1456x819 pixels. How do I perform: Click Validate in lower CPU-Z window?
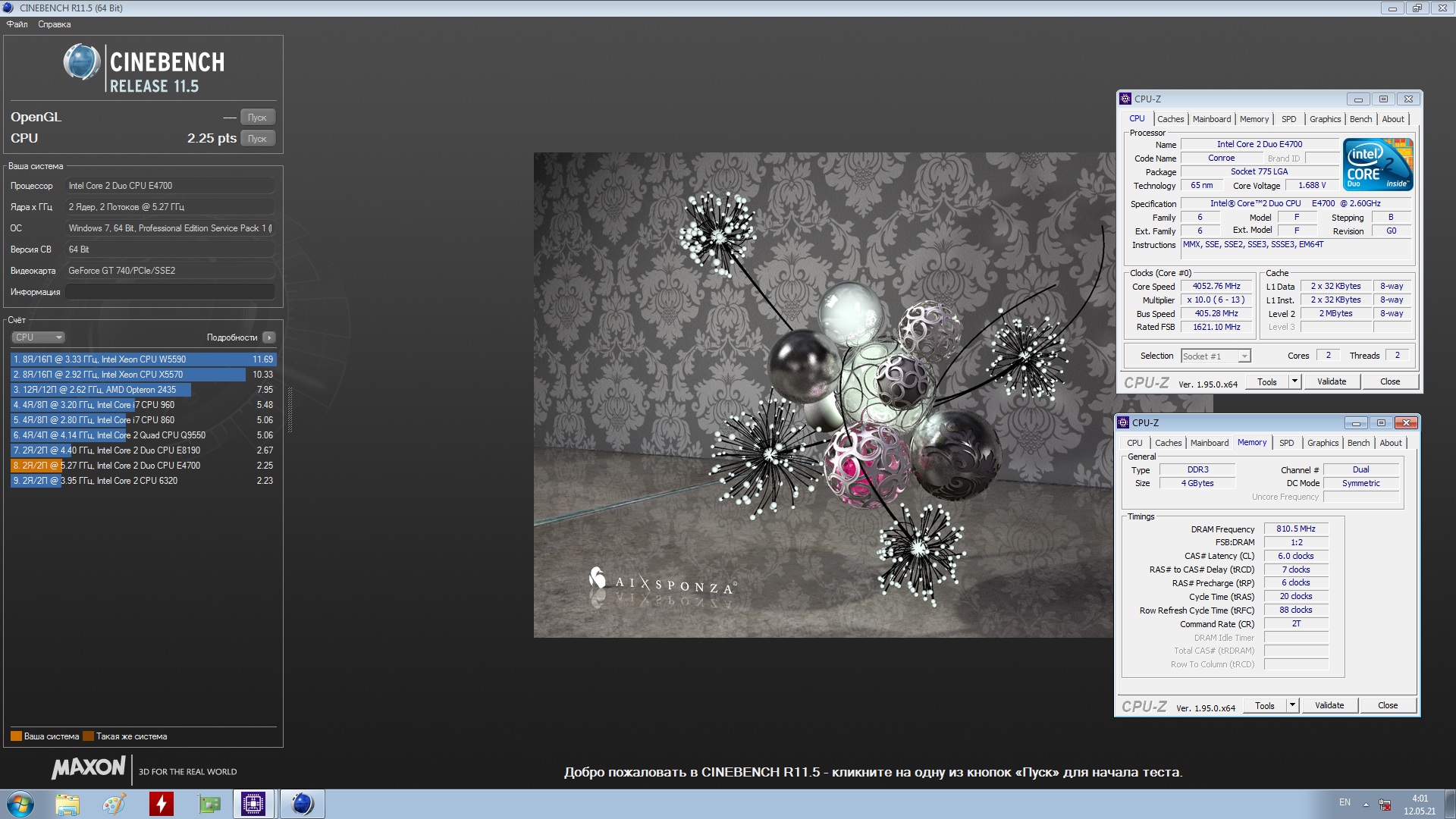pyautogui.click(x=1329, y=706)
